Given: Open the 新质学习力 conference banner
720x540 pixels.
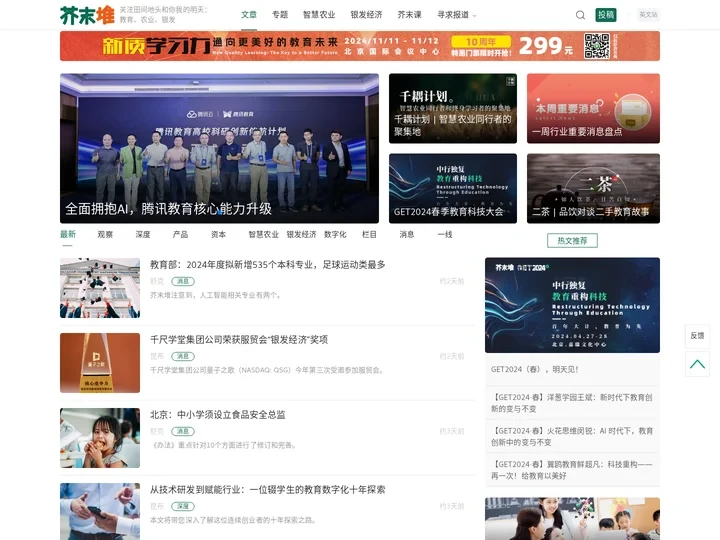Looking at the screenshot, I should [360, 46].
